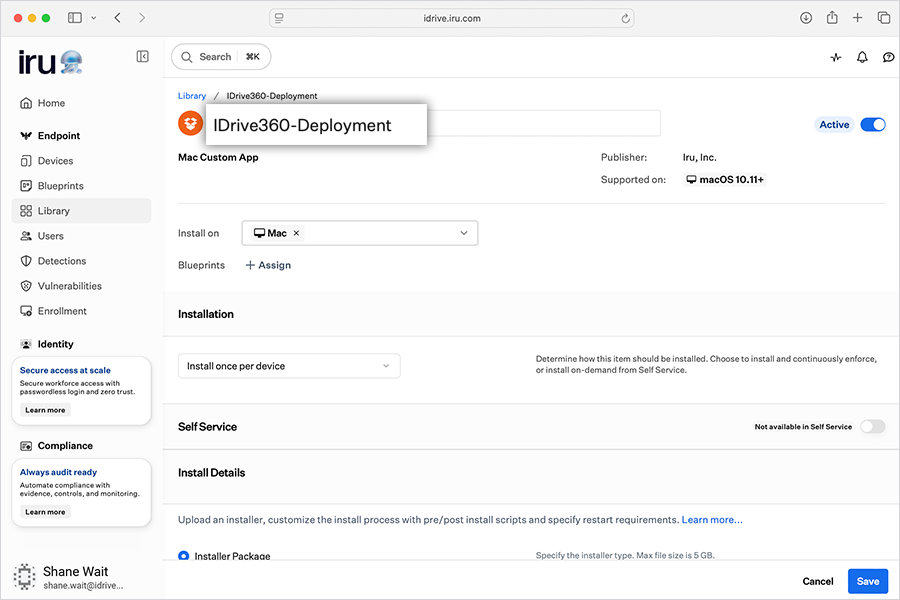Click the Installation section heading
900x600 pixels.
click(206, 314)
